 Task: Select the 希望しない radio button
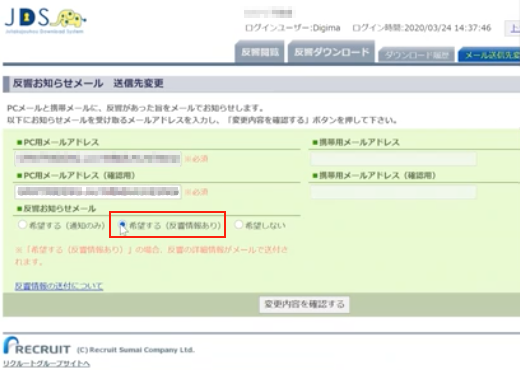coord(238,225)
